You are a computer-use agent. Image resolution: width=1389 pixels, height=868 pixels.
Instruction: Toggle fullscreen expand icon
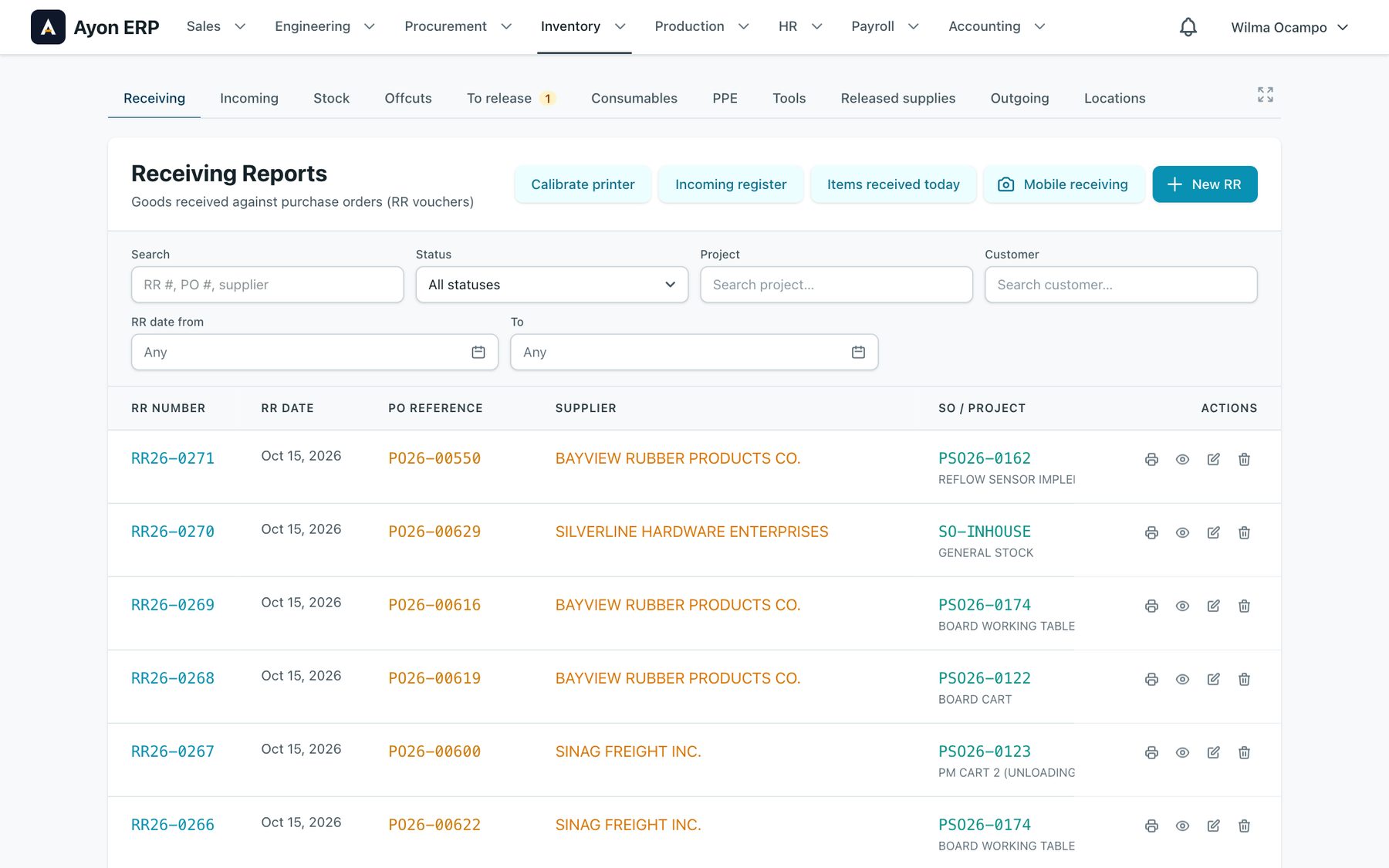point(1266,95)
